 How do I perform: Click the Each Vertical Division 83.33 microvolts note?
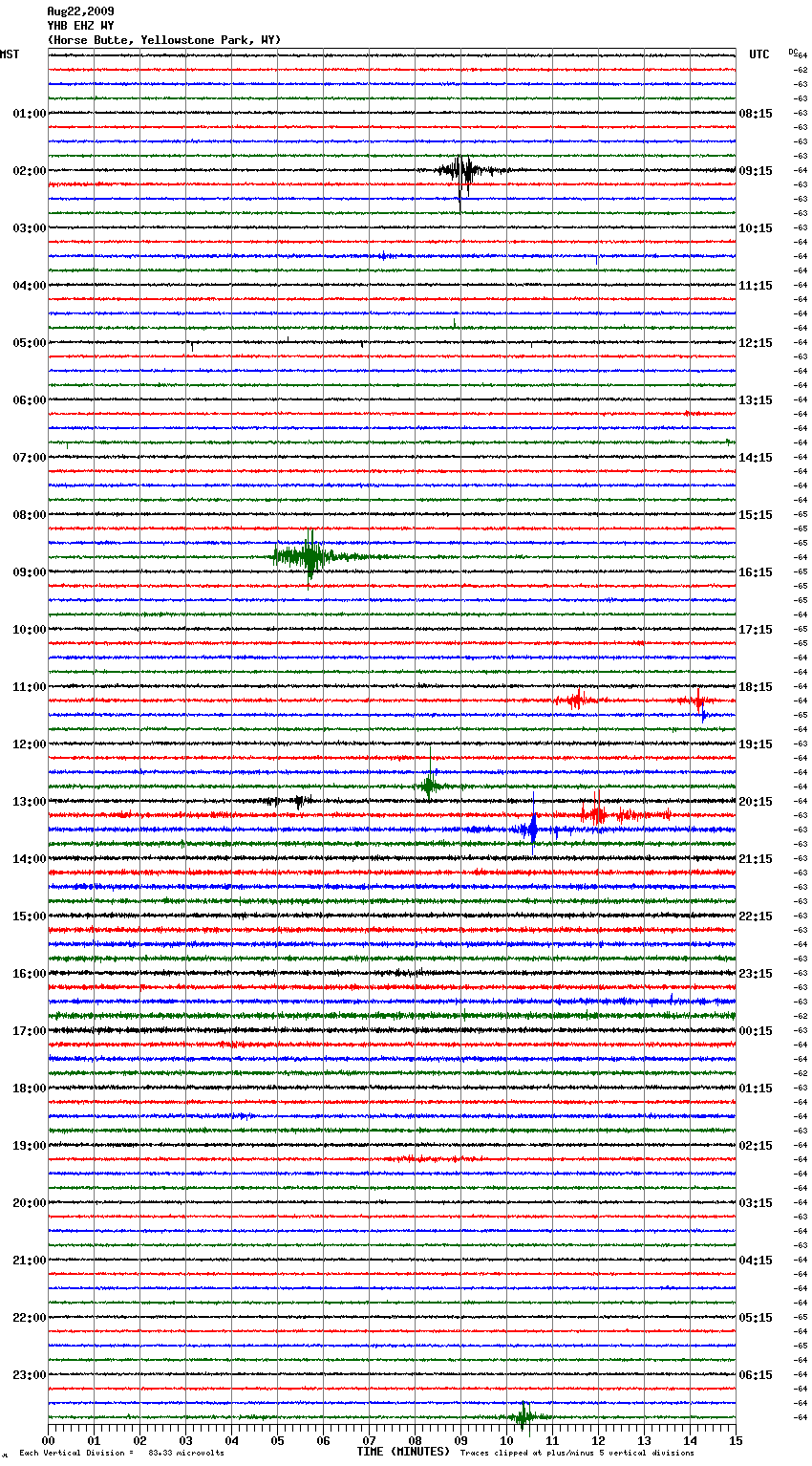pyautogui.click(x=121, y=1453)
